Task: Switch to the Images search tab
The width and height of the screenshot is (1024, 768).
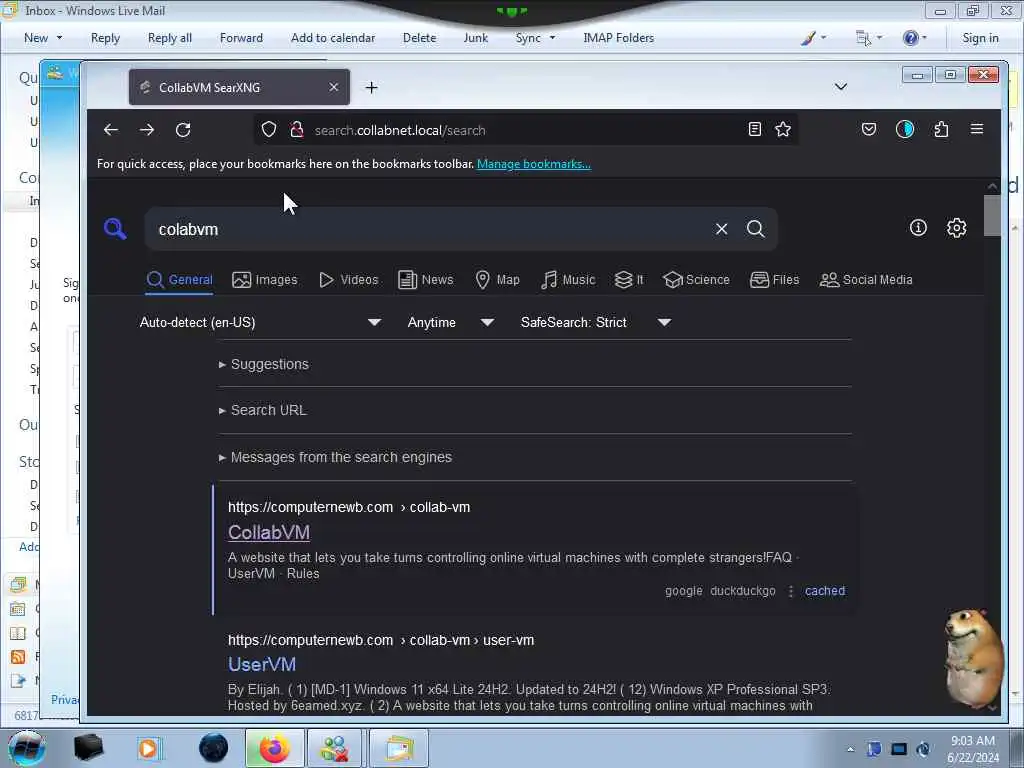Action: point(264,280)
